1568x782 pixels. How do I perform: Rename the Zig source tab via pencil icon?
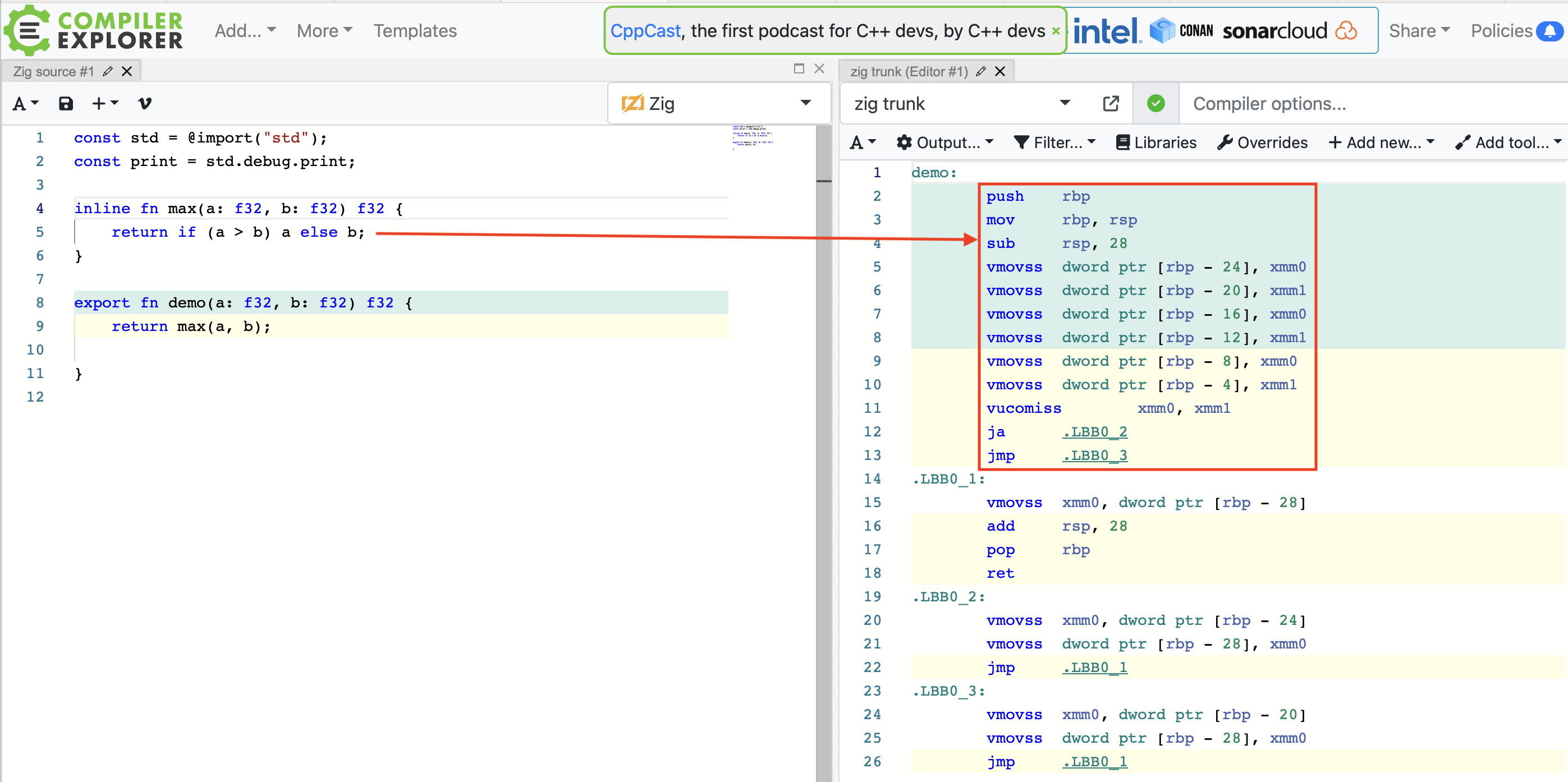coord(108,71)
